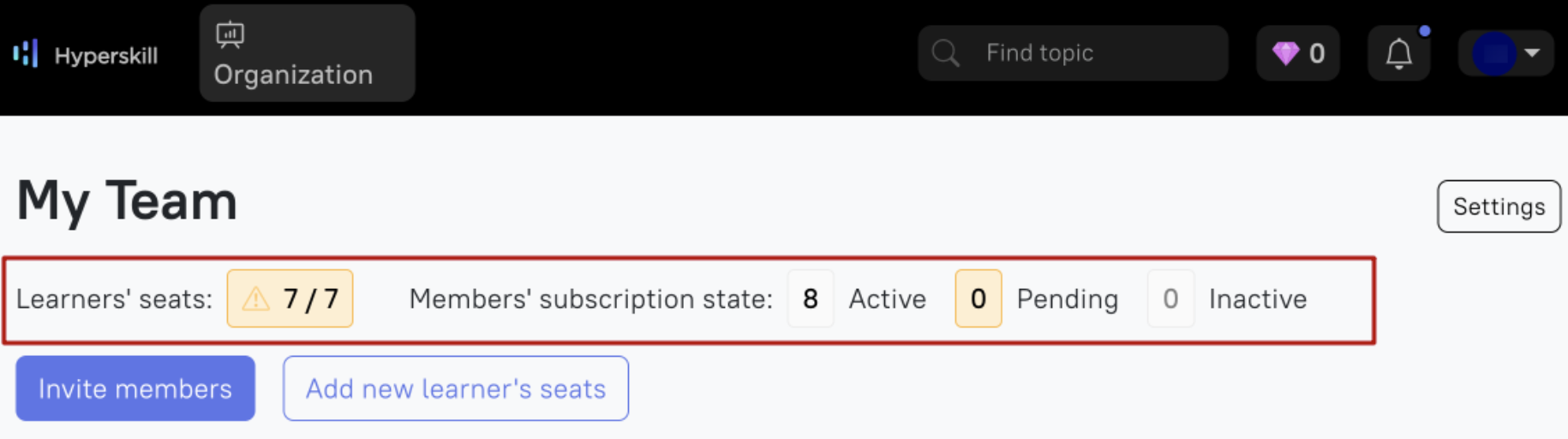Screen dimensions: 1568x439
Task: Click Add new learner's seats
Action: click(x=456, y=388)
